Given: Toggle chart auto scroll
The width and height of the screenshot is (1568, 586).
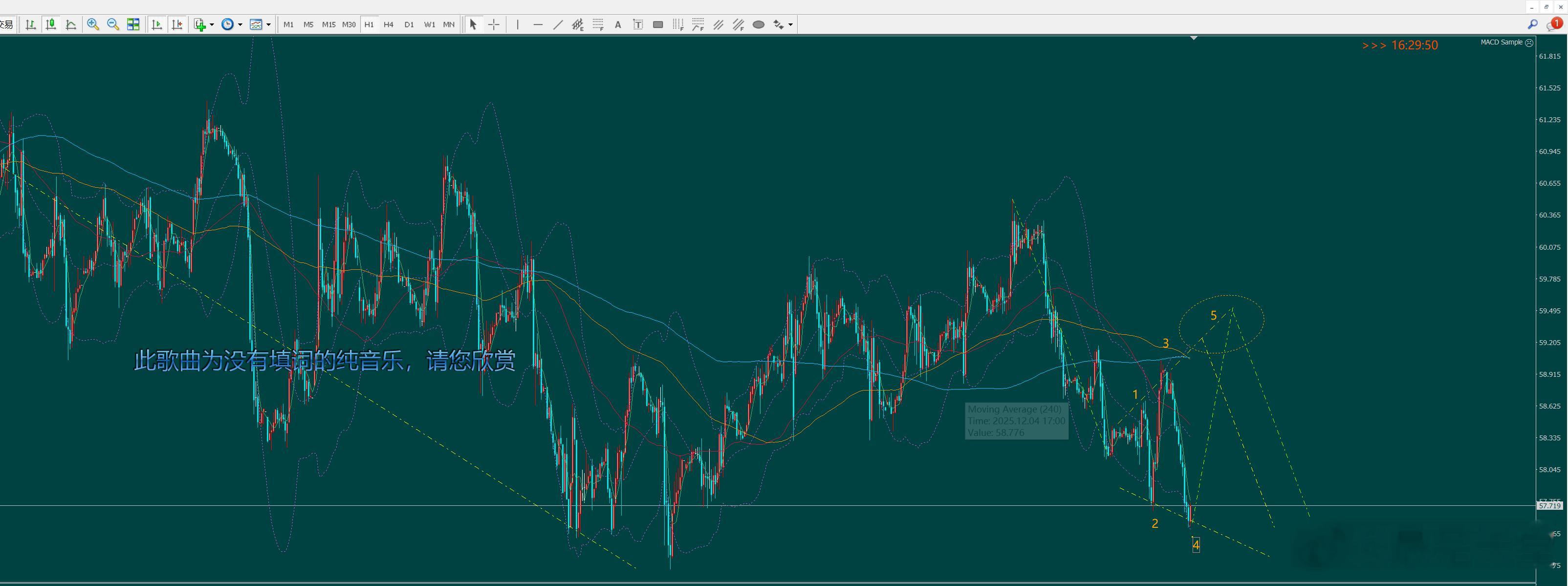Looking at the screenshot, I should [156, 24].
